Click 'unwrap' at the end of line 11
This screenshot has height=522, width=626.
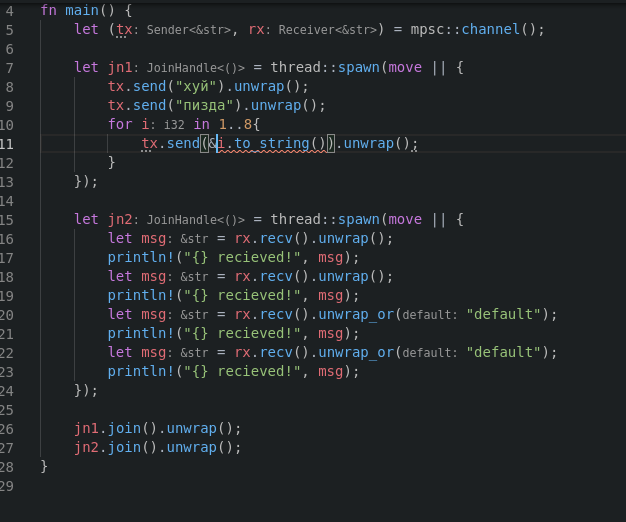(x=368, y=143)
